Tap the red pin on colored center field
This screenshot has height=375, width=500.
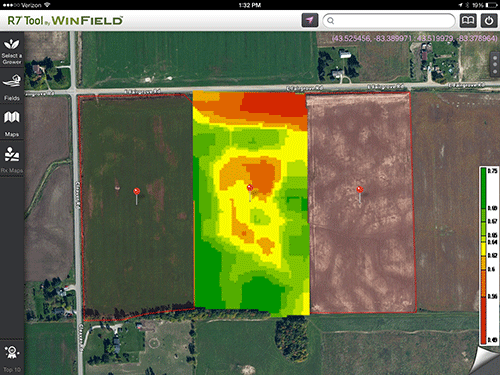250,192
